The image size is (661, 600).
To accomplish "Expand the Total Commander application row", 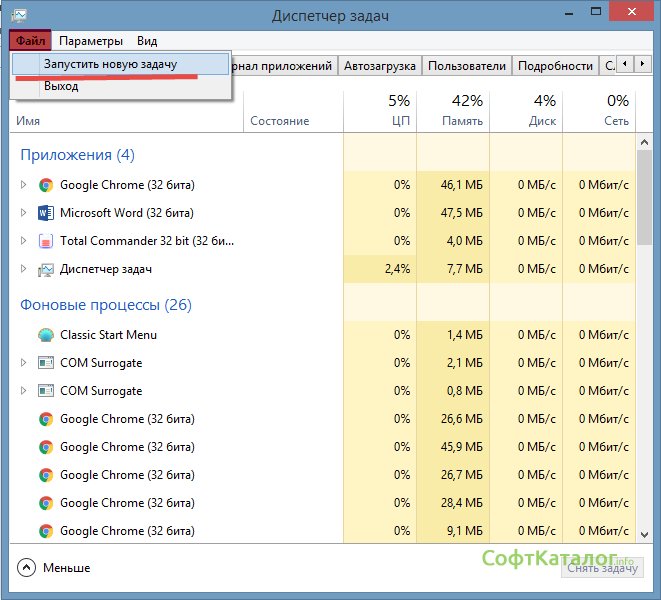I will click(24, 241).
